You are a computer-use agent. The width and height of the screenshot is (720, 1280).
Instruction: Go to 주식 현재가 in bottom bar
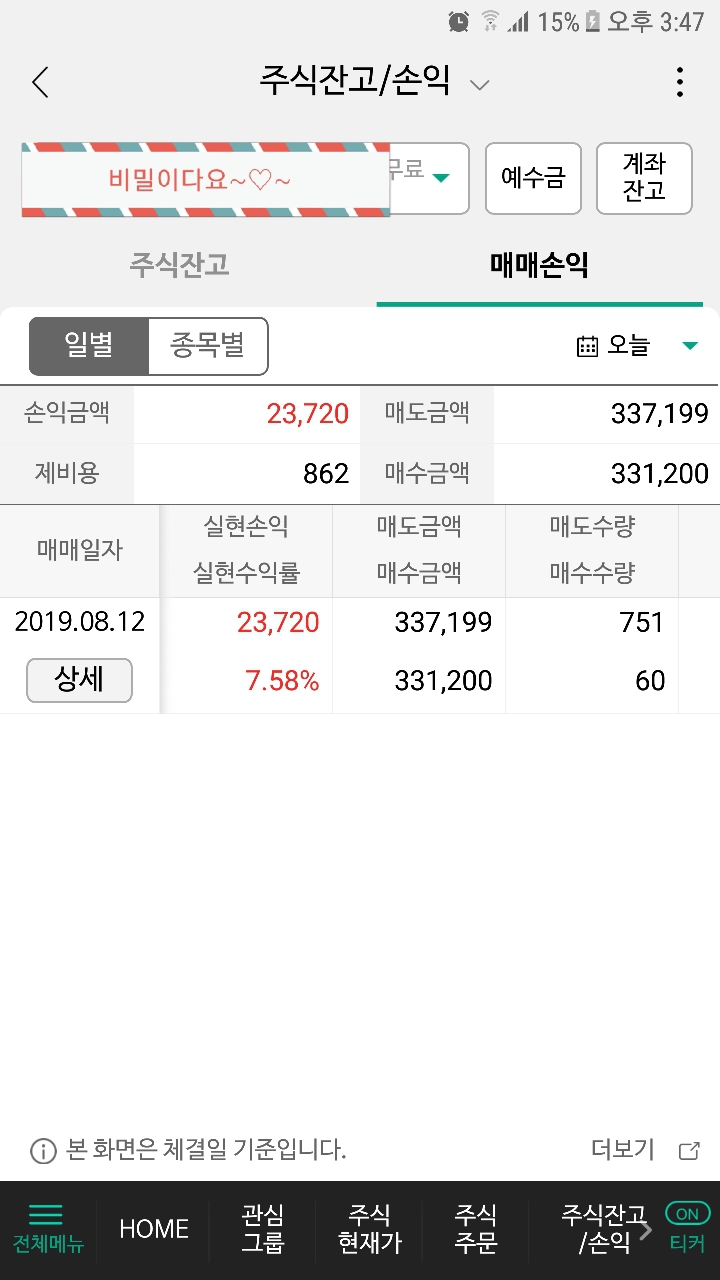369,1229
